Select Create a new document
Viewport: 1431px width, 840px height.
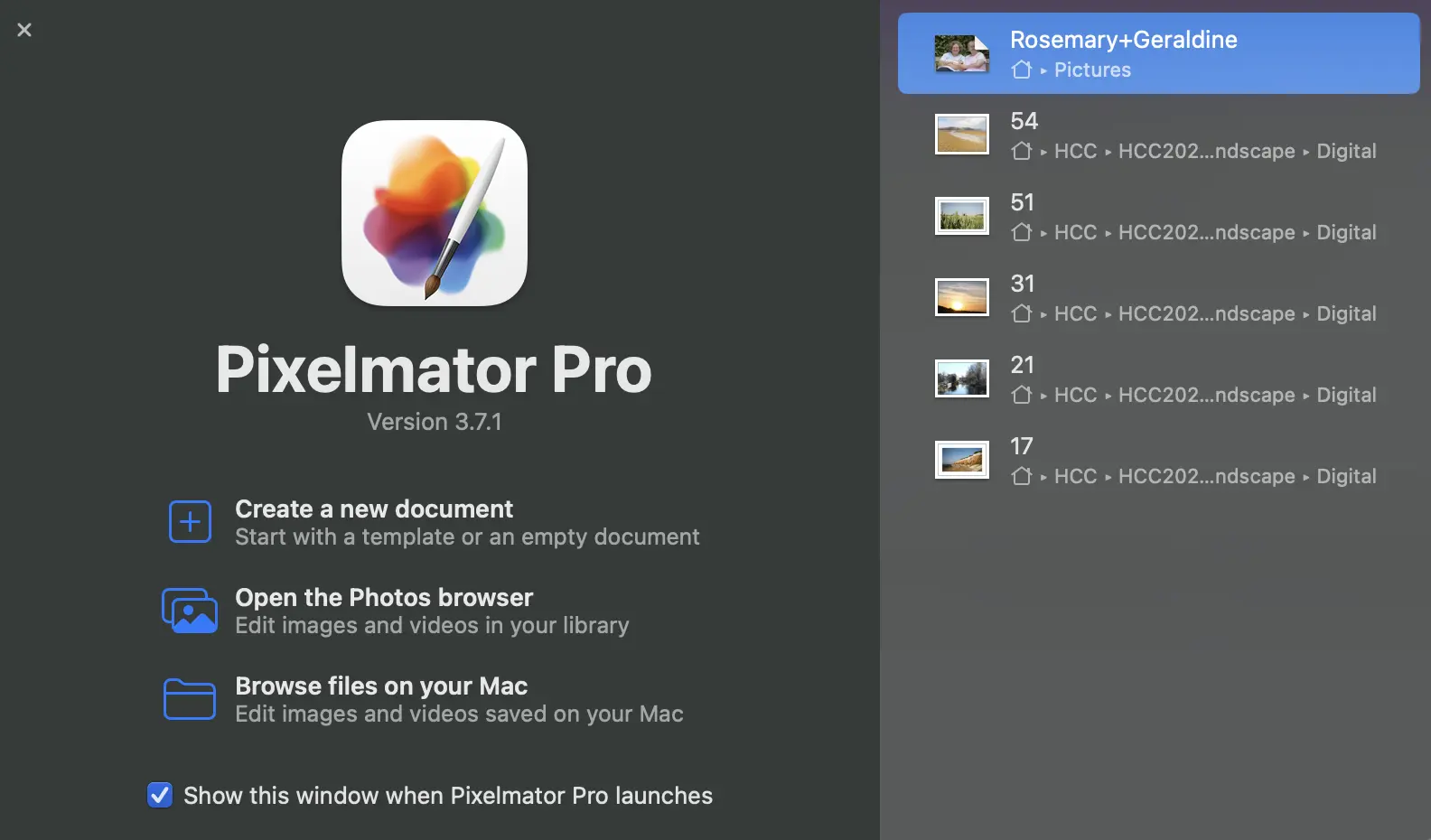pos(374,509)
